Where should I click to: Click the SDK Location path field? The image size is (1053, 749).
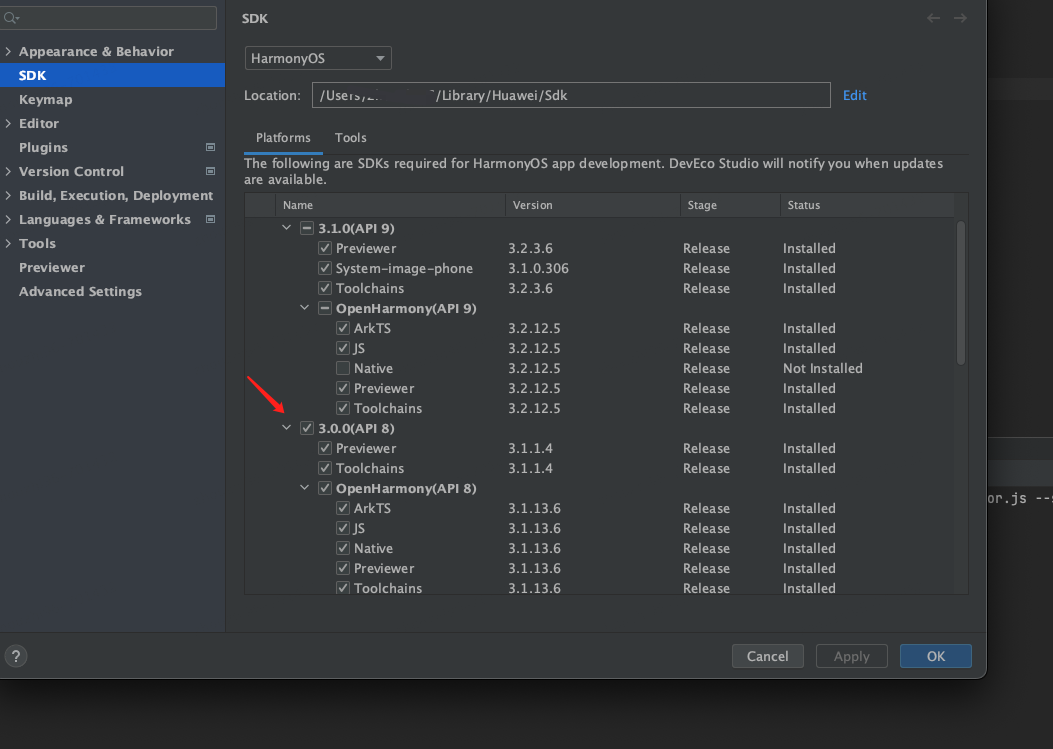(x=571, y=95)
